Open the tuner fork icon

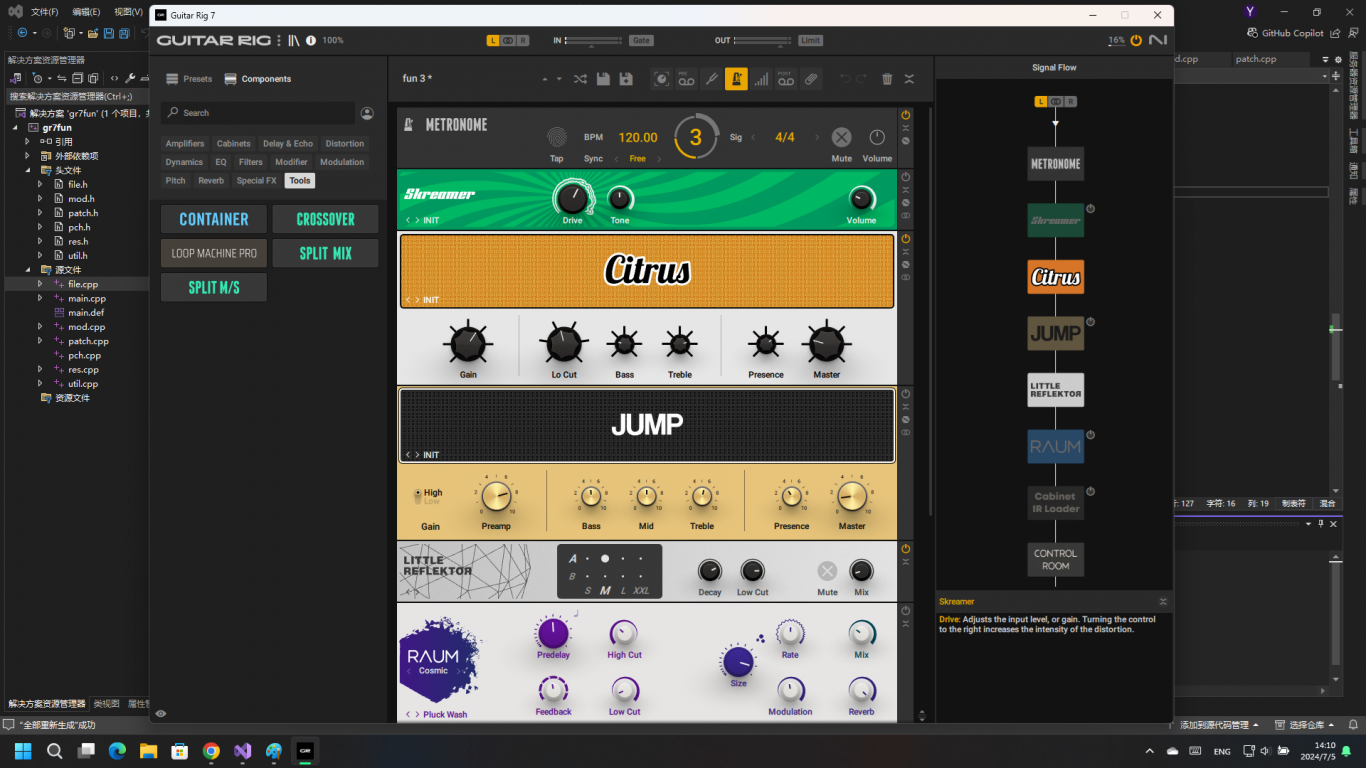coord(711,79)
